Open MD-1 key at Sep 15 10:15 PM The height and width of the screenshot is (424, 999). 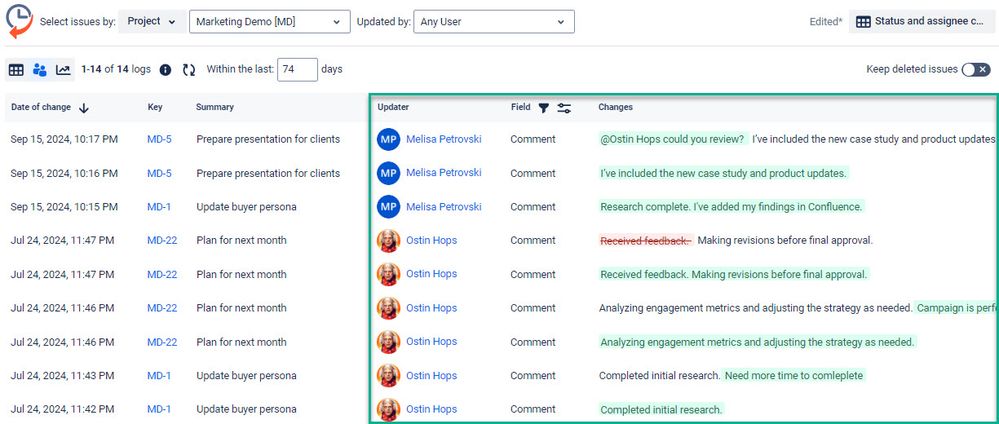tap(159, 207)
